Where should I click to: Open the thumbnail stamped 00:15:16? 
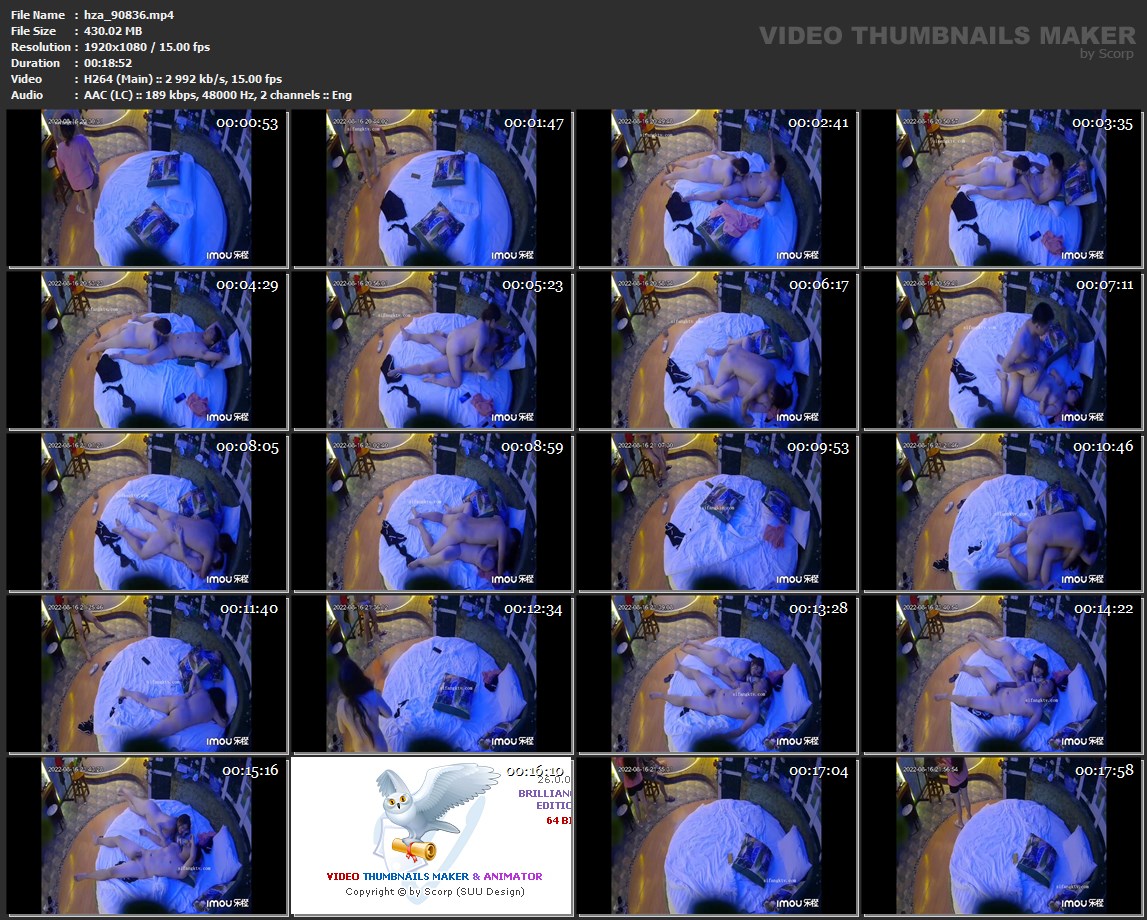pos(147,836)
